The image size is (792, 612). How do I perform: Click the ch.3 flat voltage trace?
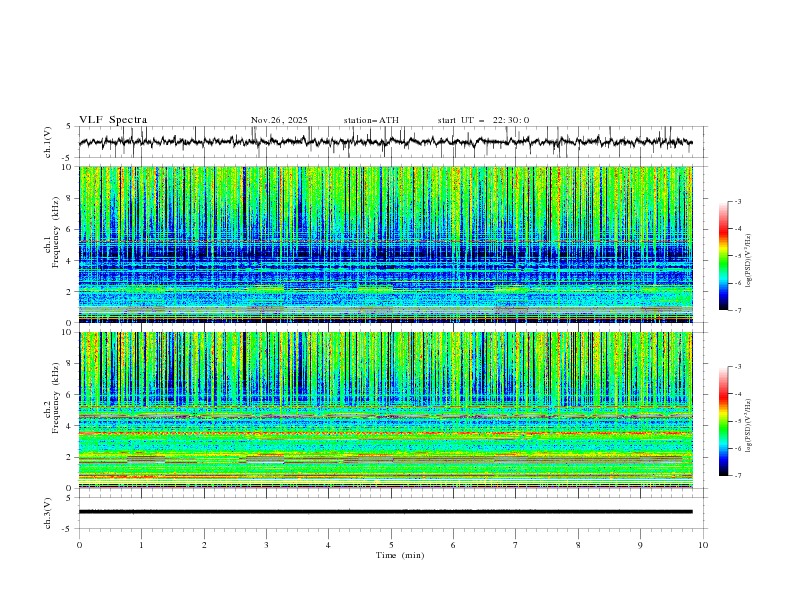[386, 511]
